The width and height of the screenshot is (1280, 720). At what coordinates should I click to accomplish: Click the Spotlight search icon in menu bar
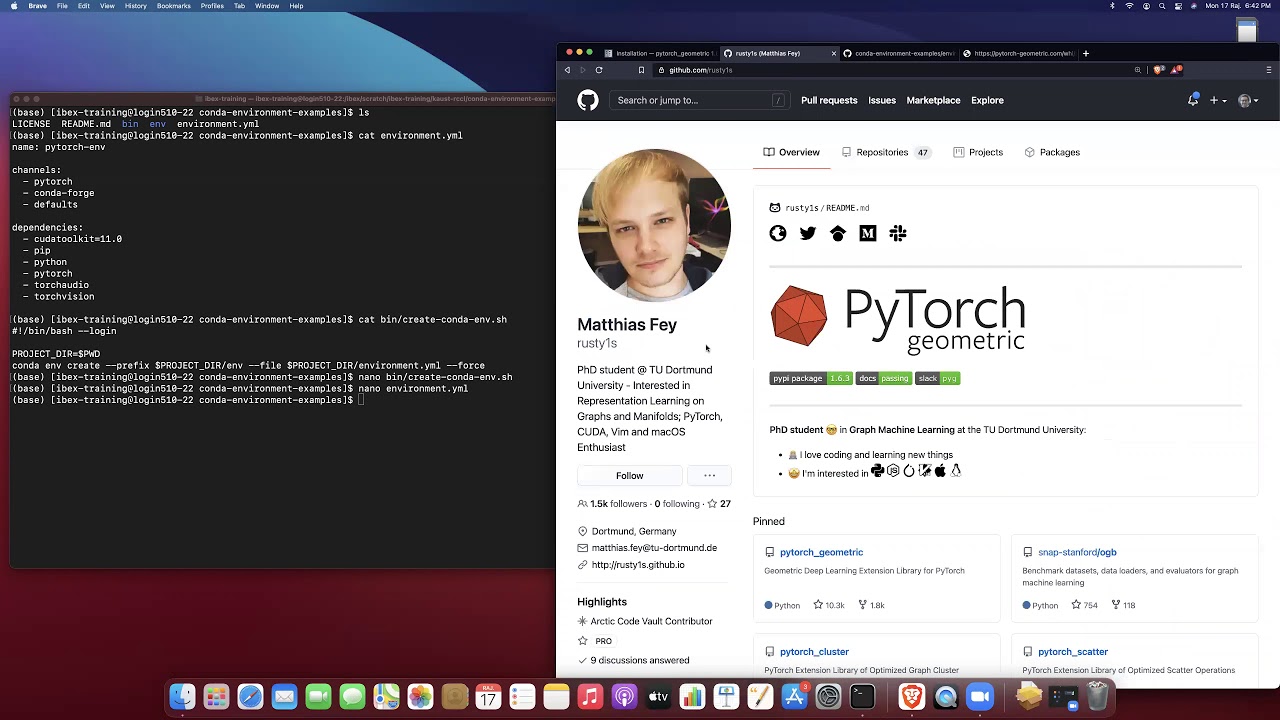pyautogui.click(x=1161, y=6)
